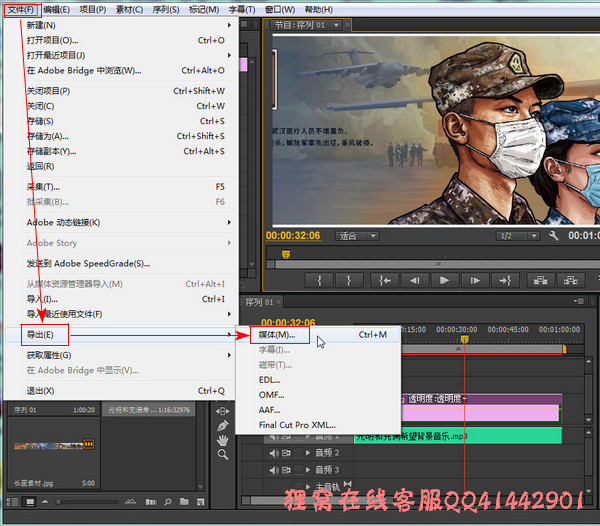Open the 1/2 playback resolution dropdown

pos(518,236)
